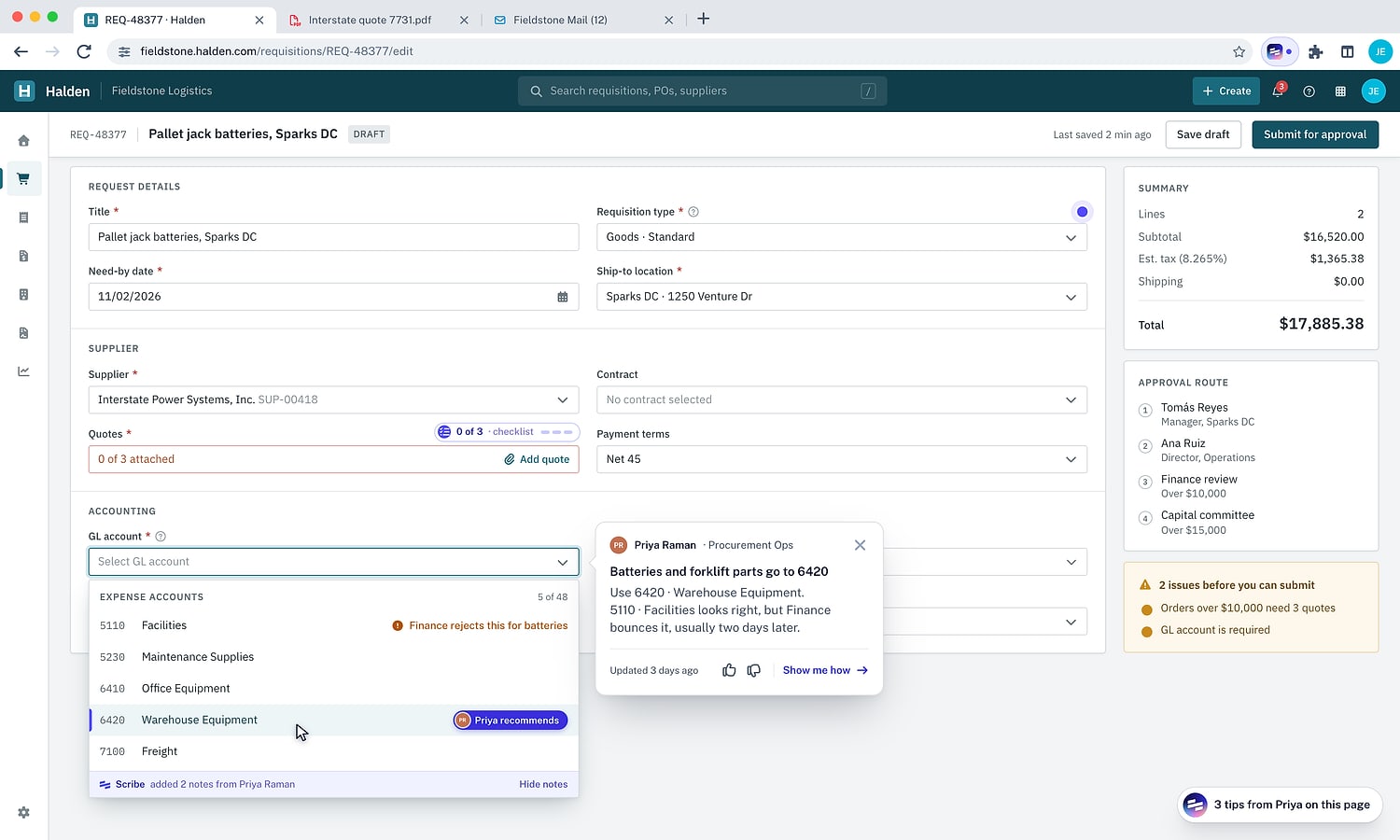Choose 5110 Facilities from the account list

pos(333,625)
